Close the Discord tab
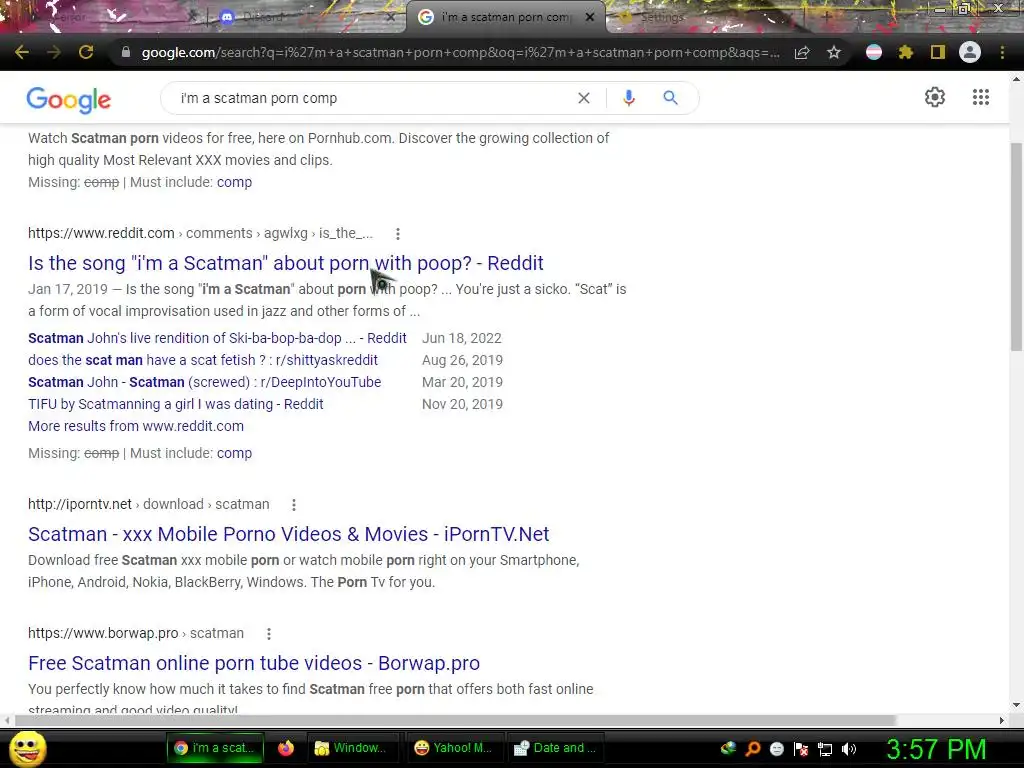Screen dimensions: 1024x768 click(x=390, y=18)
